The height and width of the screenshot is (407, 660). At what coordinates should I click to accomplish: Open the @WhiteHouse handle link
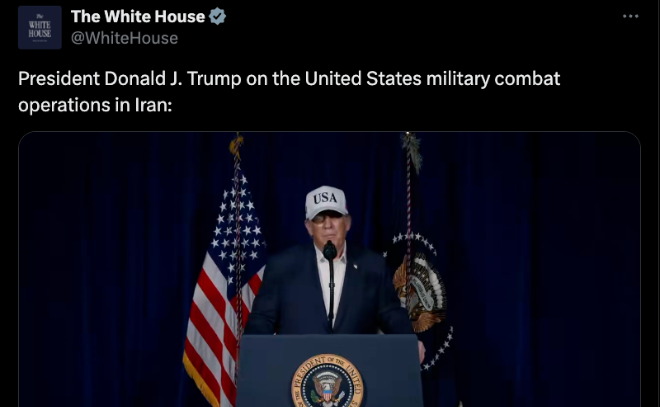tap(124, 38)
